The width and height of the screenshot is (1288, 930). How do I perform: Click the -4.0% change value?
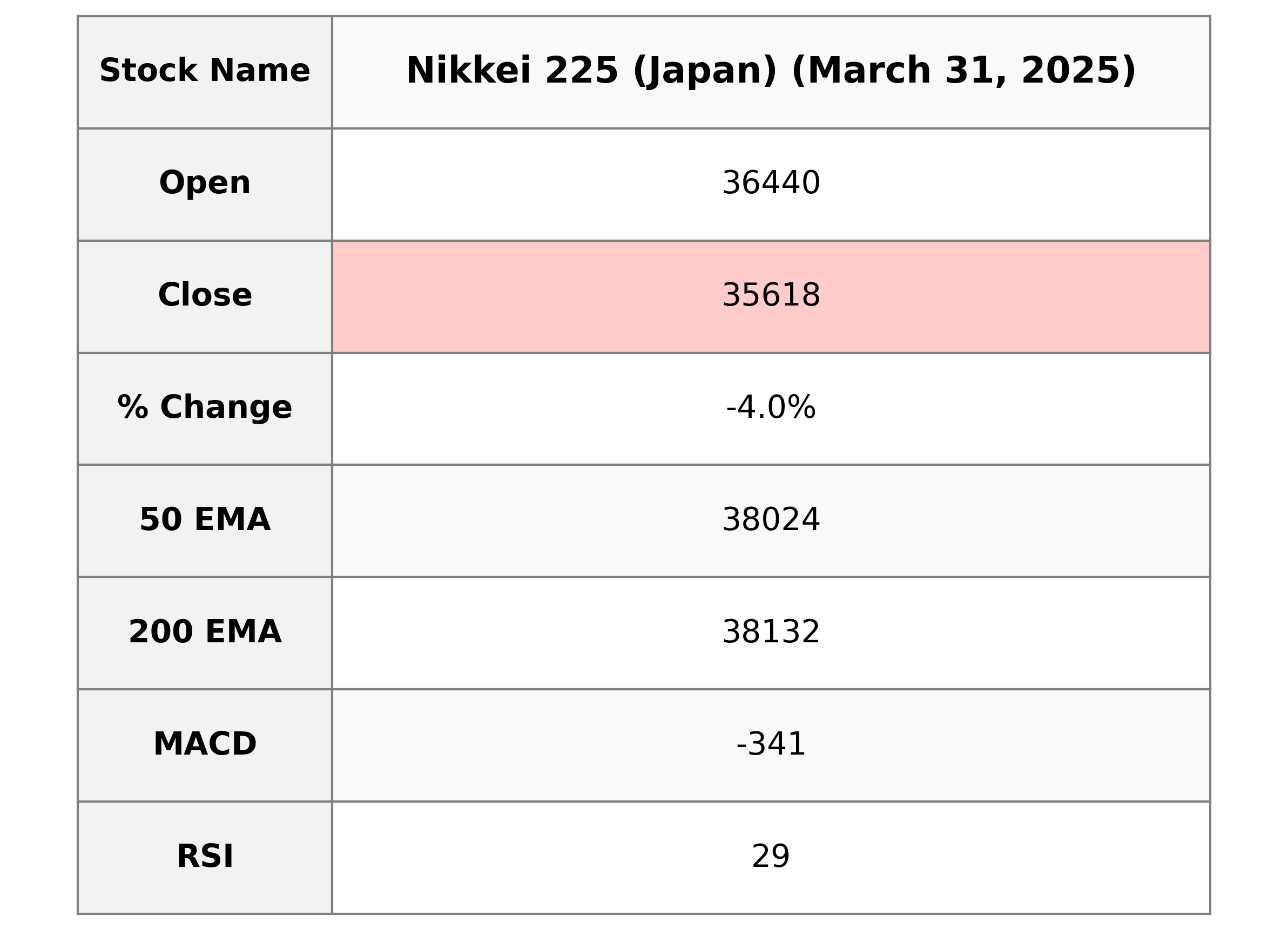click(x=771, y=408)
